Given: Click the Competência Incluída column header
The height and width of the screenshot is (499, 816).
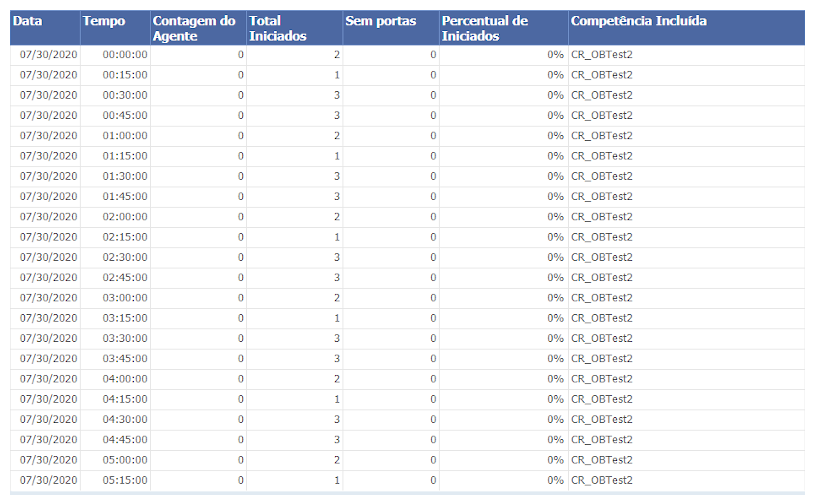Looking at the screenshot, I should pyautogui.click(x=686, y=28).
